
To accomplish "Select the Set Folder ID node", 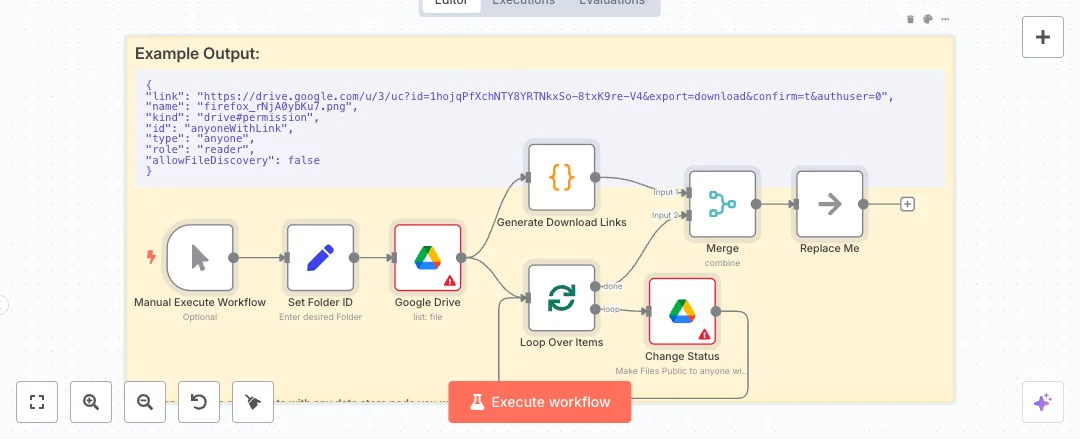I will (320, 257).
